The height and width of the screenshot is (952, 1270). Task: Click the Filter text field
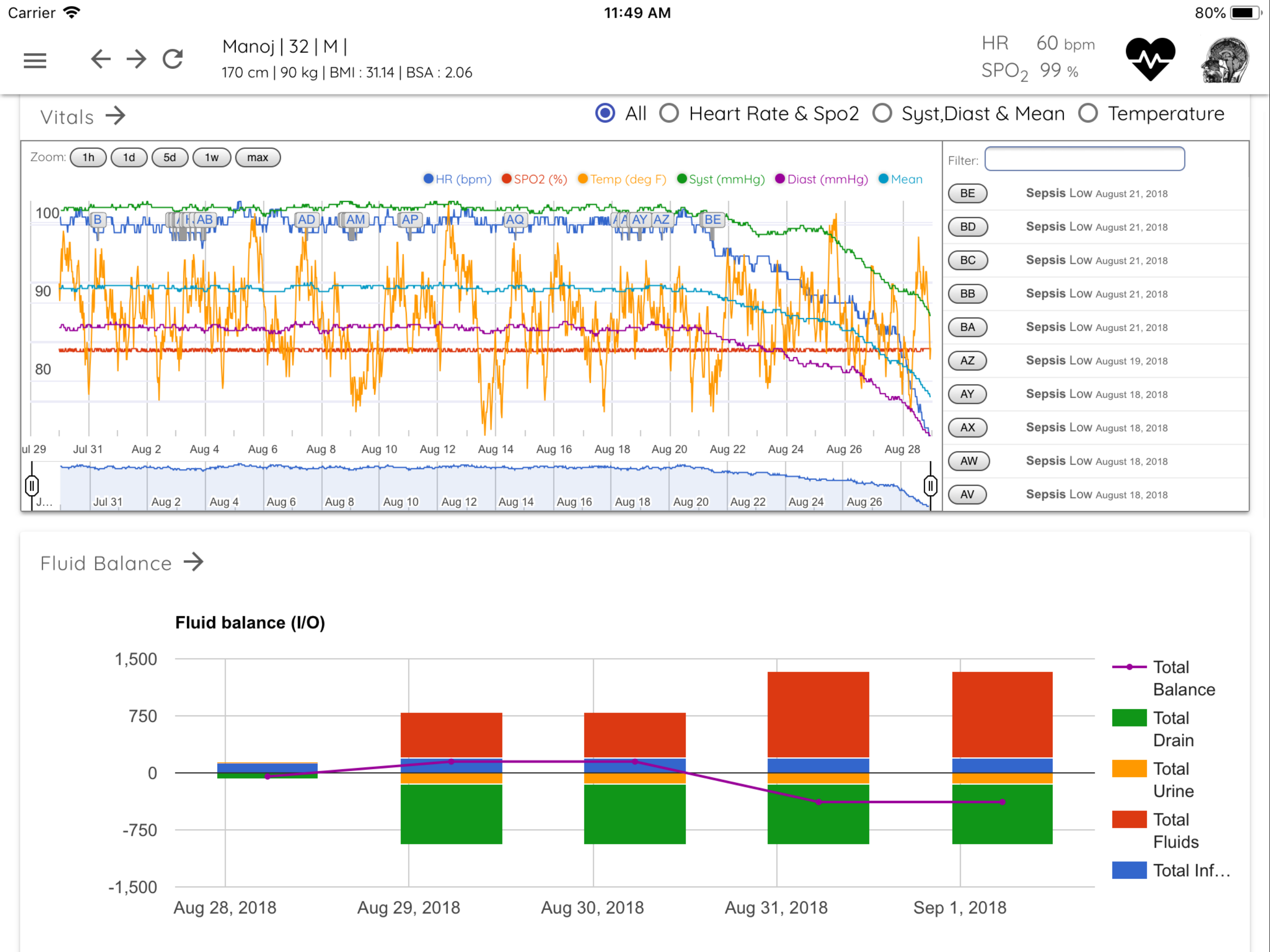1084,159
